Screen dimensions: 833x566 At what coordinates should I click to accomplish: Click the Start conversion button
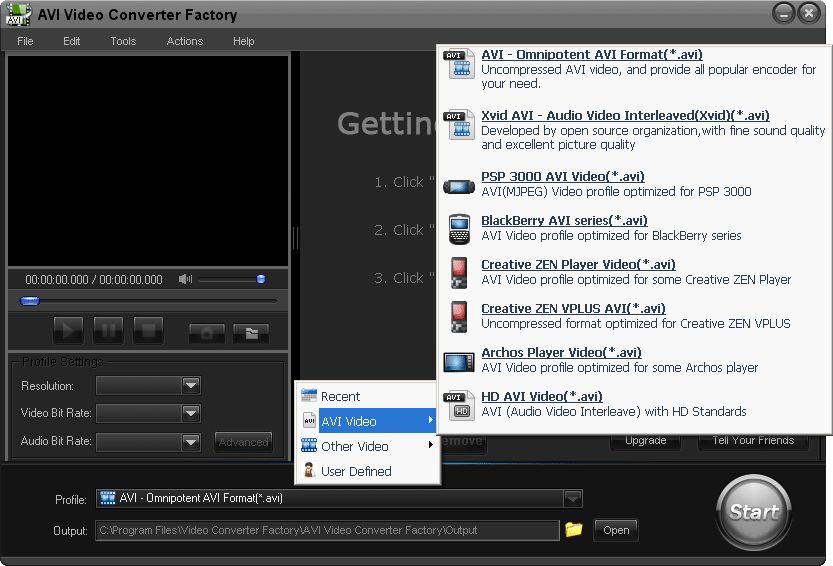click(x=753, y=512)
